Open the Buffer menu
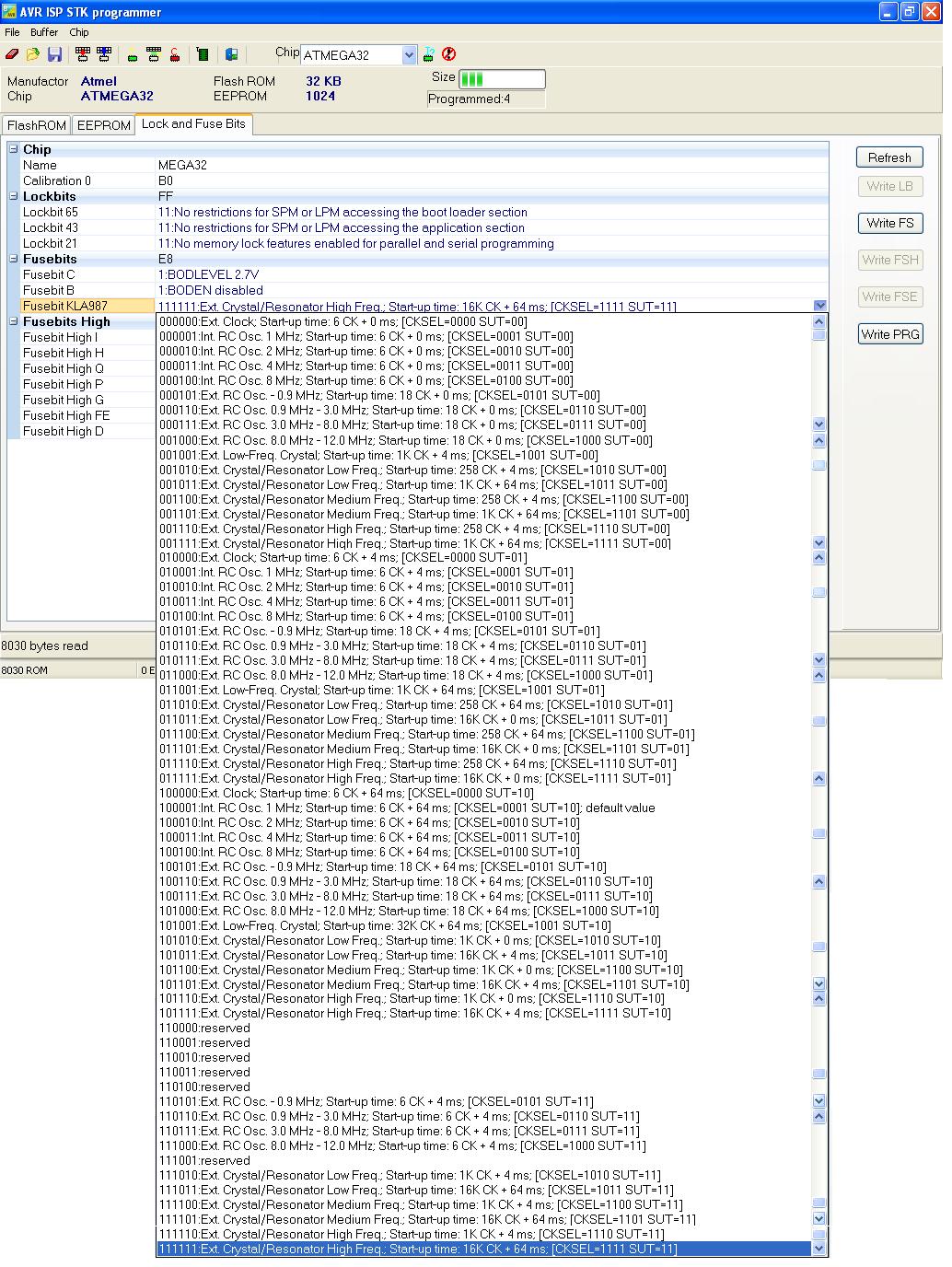Screen dimensions: 952x1267 point(44,32)
